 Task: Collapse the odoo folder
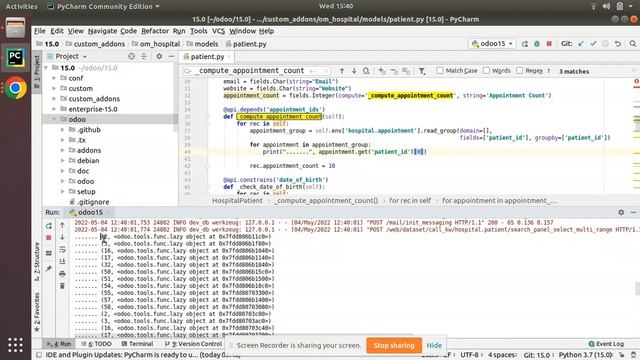pyautogui.click(x=54, y=119)
